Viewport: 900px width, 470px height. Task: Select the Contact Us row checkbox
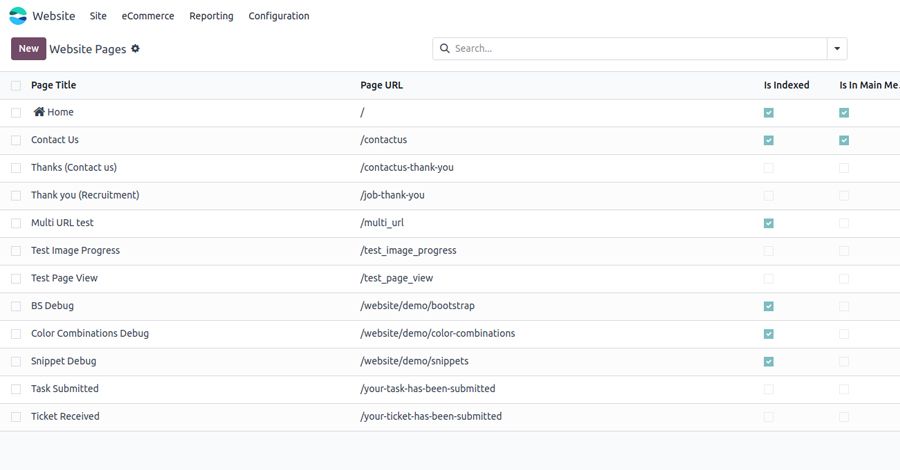point(16,140)
